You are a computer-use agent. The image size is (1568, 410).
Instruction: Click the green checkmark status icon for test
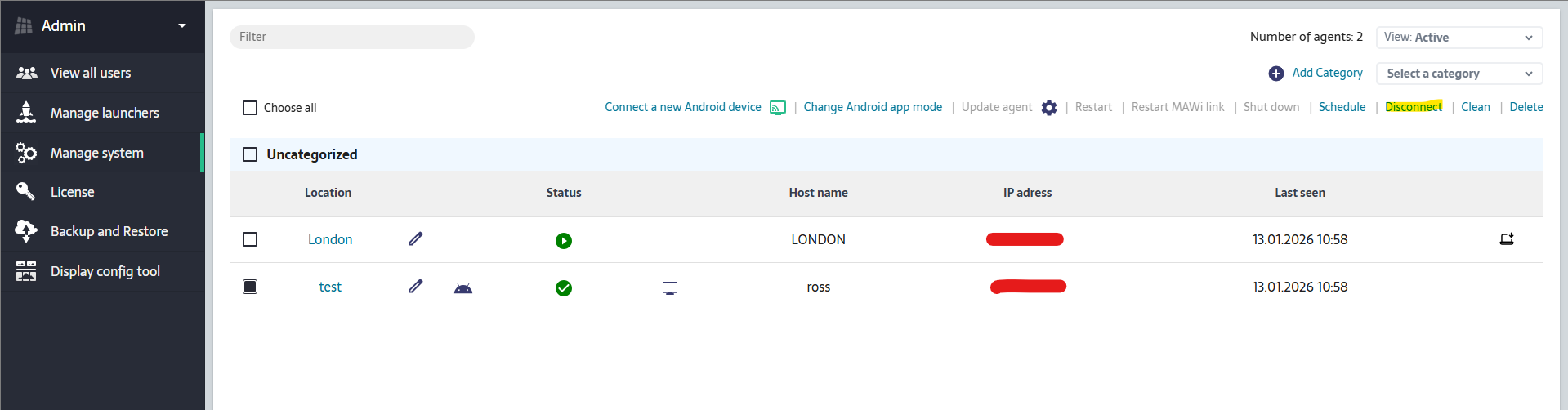point(564,288)
